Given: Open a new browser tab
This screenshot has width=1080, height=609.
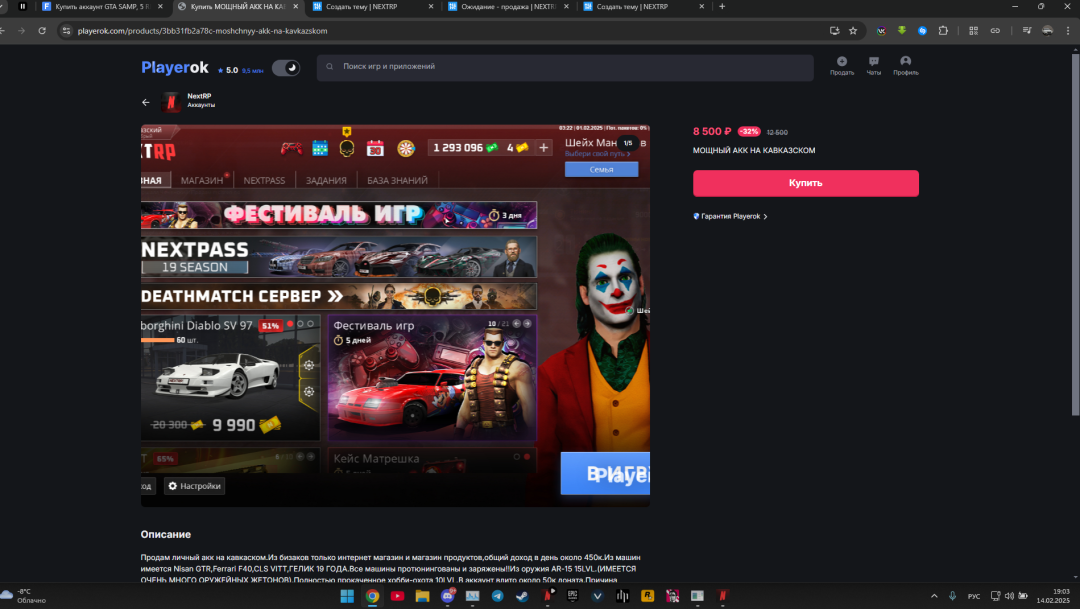Looking at the screenshot, I should click(722, 7).
